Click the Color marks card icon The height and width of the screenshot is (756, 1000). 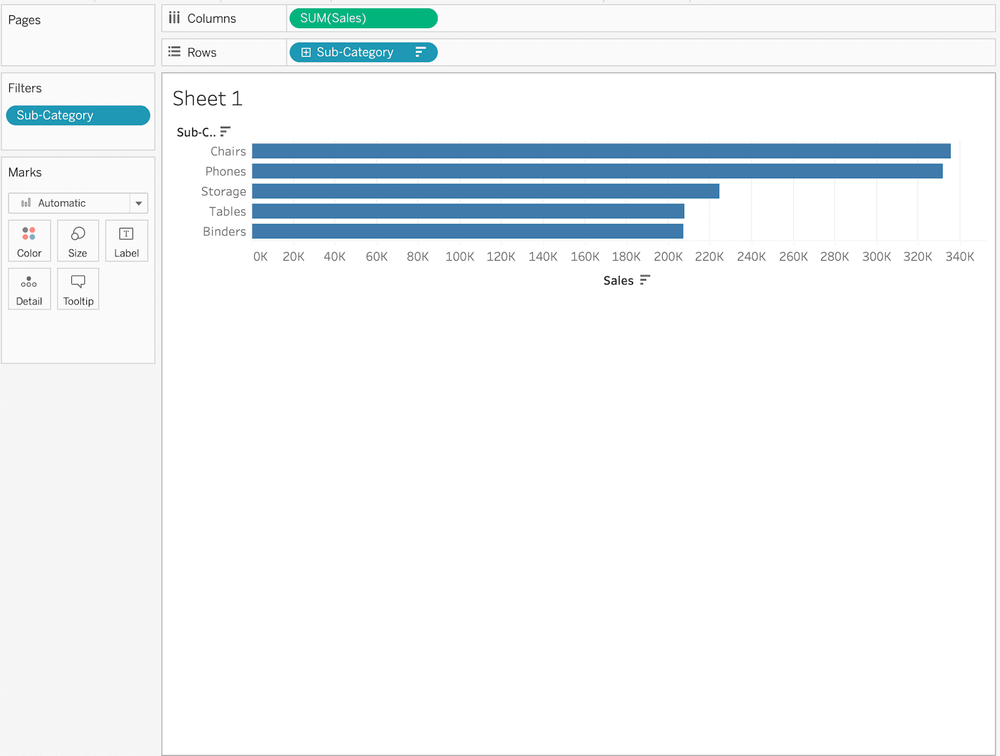click(x=29, y=241)
